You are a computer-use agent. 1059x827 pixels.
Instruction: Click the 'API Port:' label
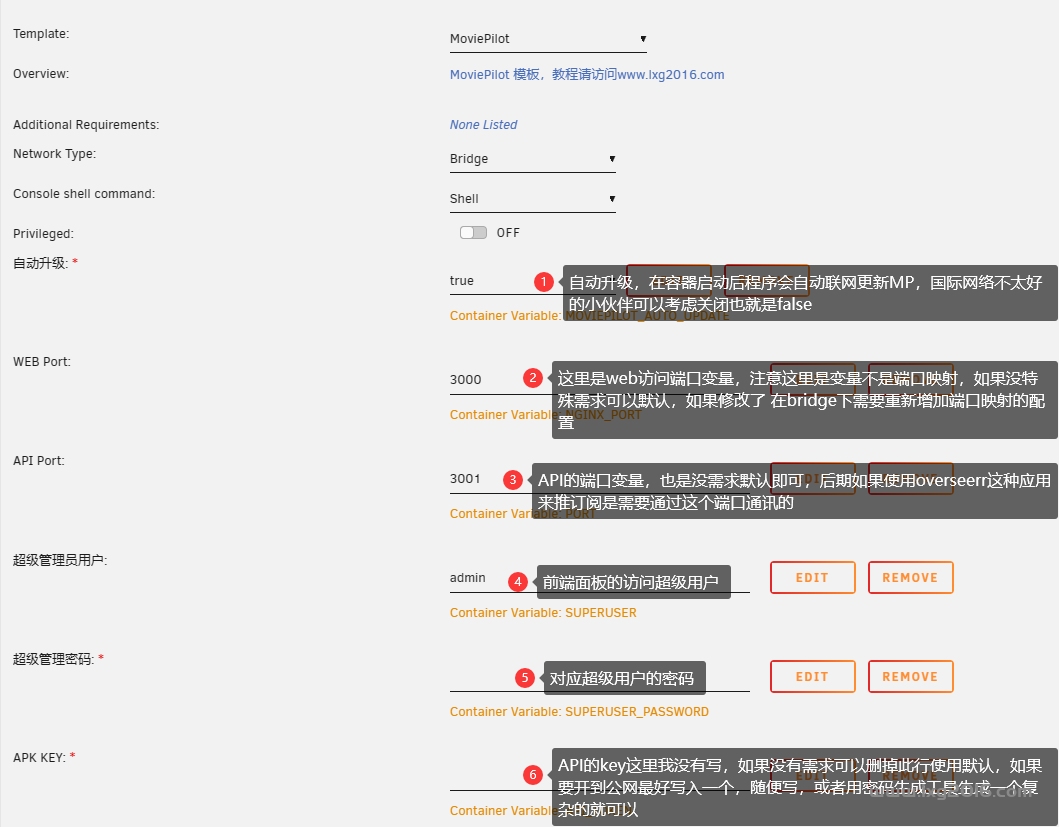[x=39, y=461]
